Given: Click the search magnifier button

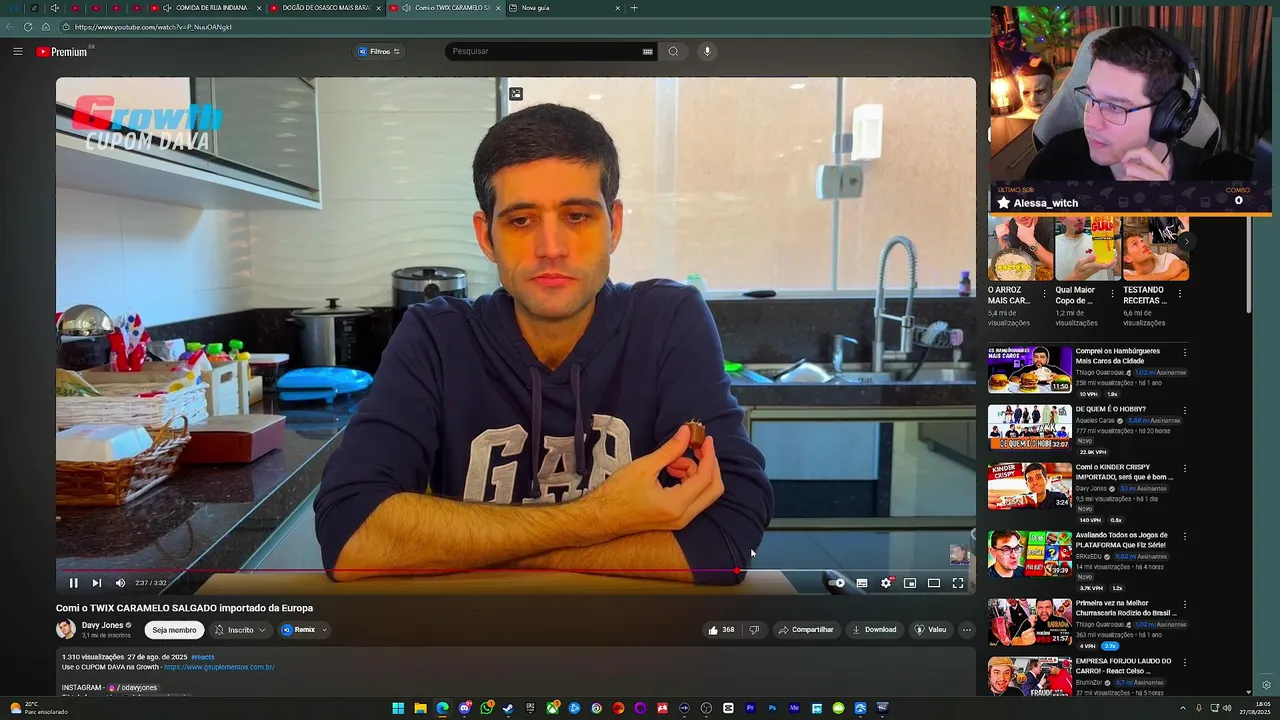Looking at the screenshot, I should click(x=673, y=51).
